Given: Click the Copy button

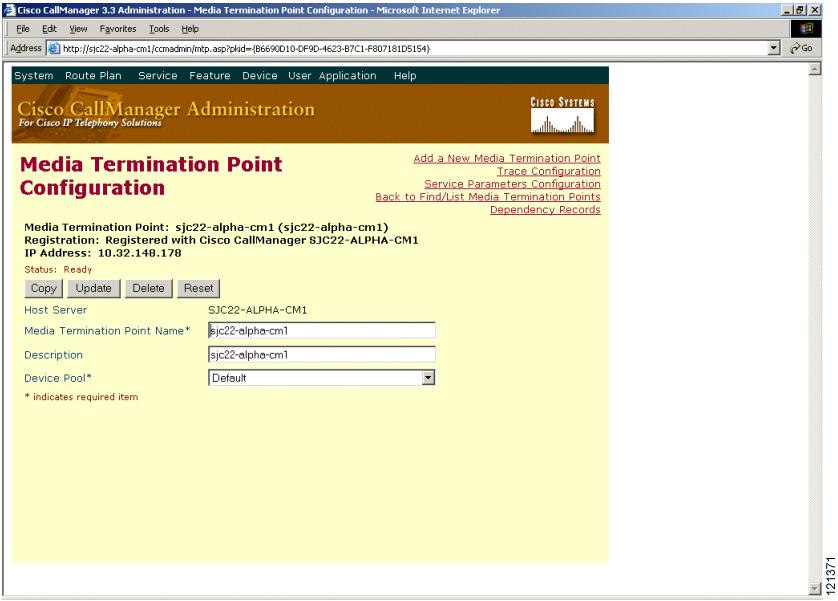Looking at the screenshot, I should point(44,288).
